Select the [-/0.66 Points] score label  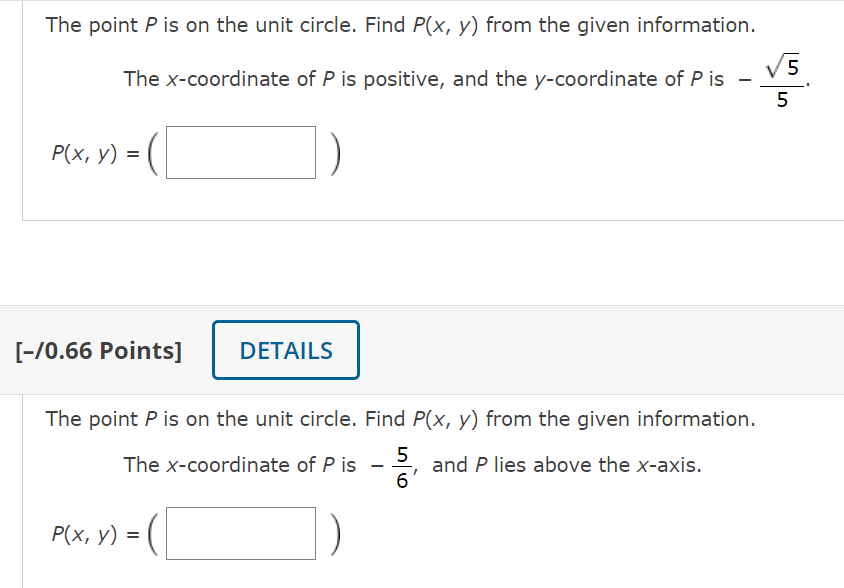99,350
